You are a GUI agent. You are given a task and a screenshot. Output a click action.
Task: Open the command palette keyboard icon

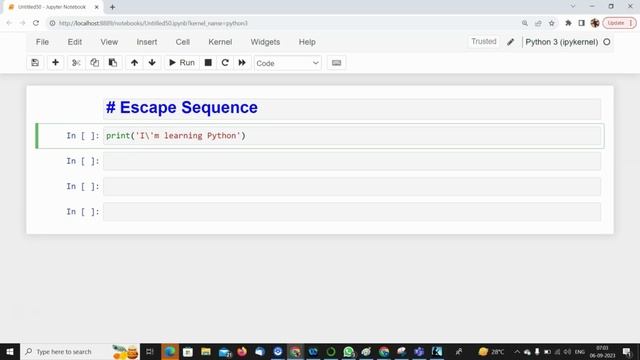336,63
